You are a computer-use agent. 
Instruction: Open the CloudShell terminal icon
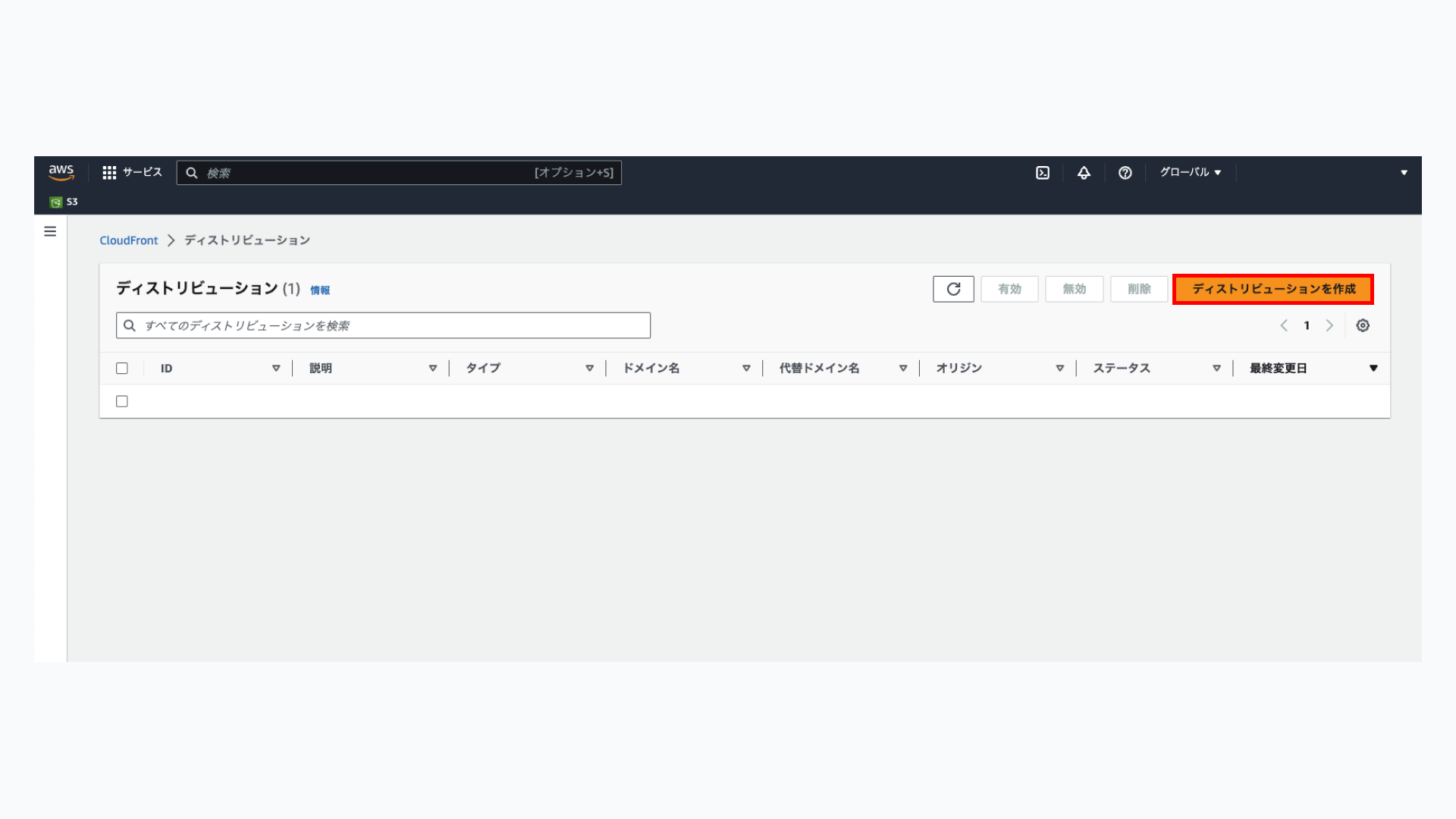[x=1043, y=173]
